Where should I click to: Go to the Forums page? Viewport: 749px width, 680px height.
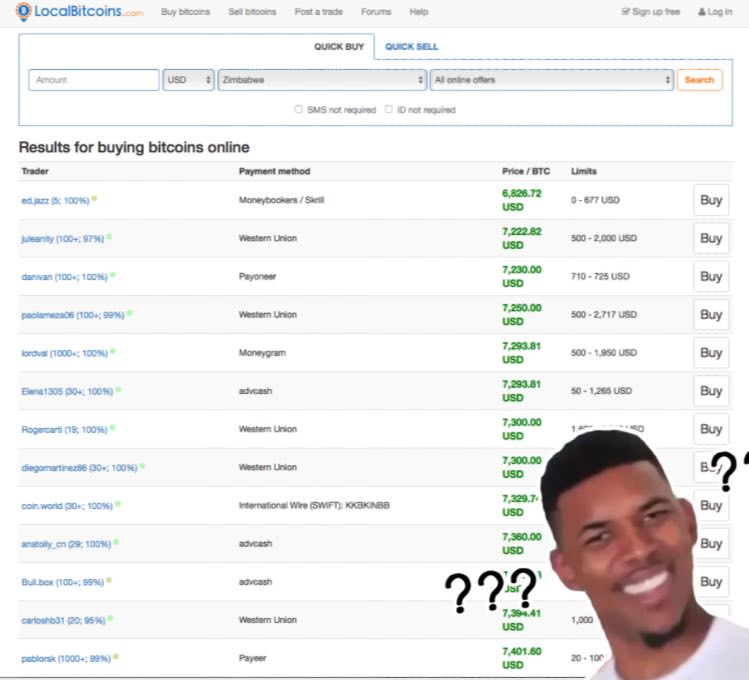tap(376, 12)
